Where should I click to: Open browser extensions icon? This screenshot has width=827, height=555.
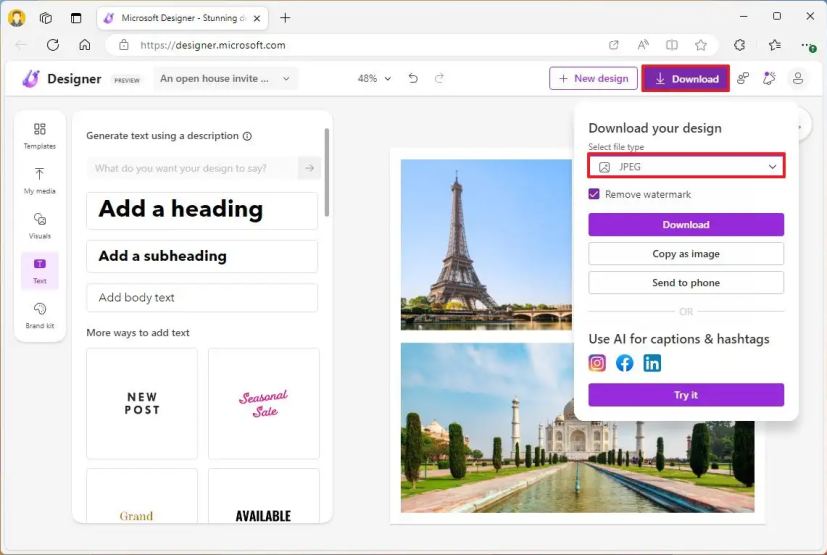coord(739,45)
